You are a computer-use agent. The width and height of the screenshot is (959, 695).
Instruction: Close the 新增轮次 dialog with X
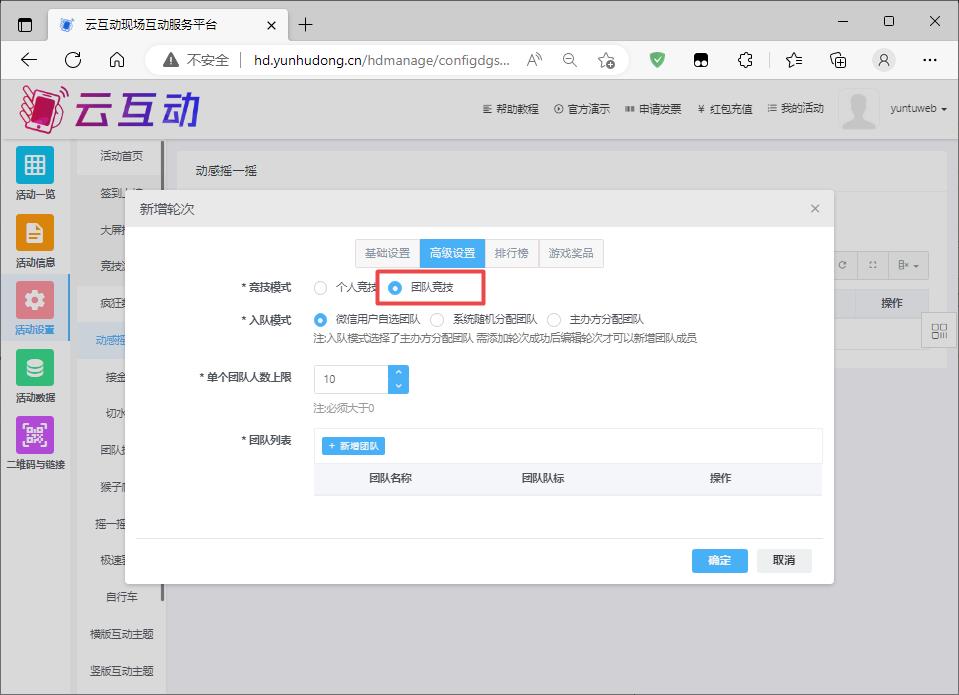814,209
